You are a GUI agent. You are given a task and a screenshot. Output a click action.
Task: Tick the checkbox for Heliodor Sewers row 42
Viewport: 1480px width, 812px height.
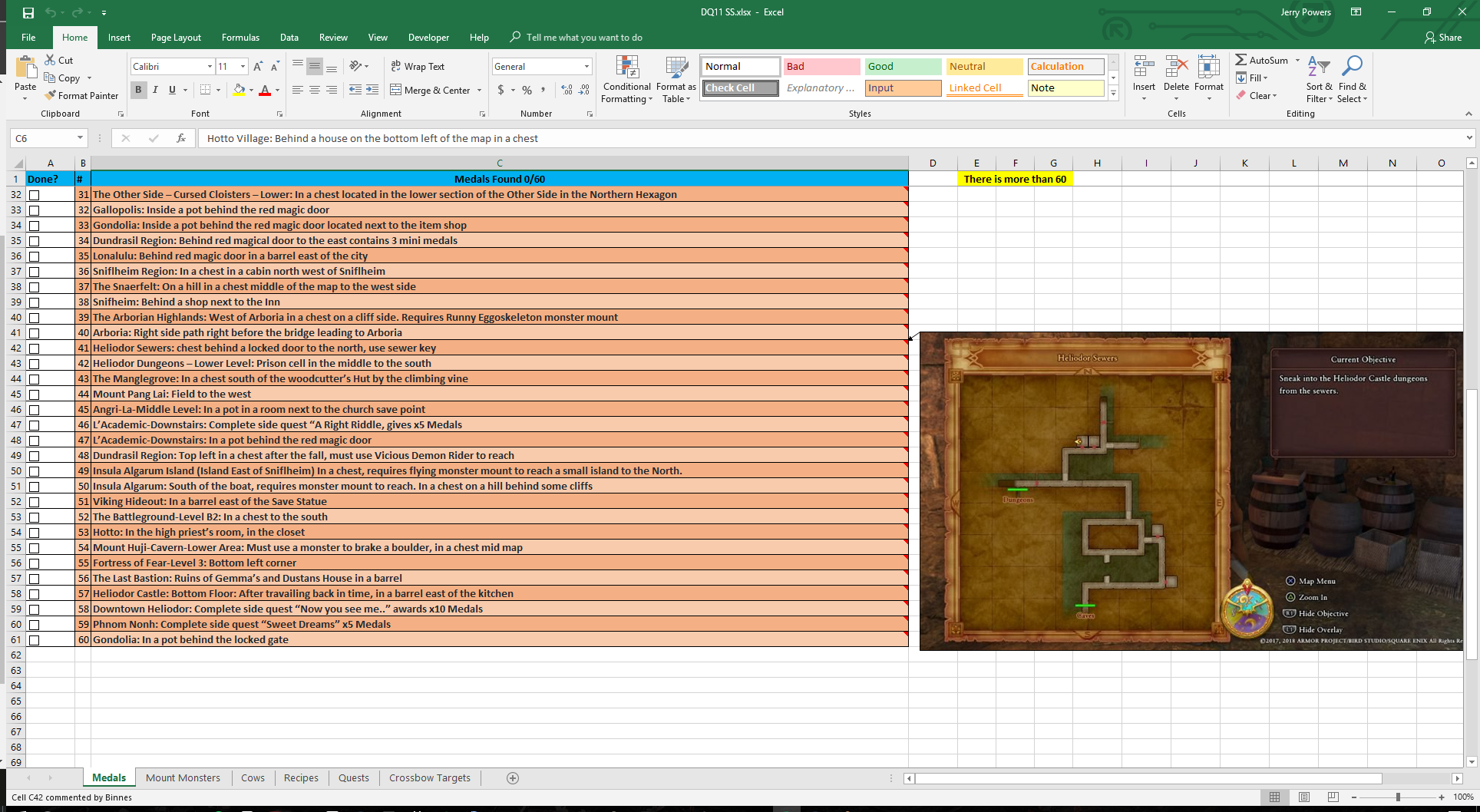(34, 348)
